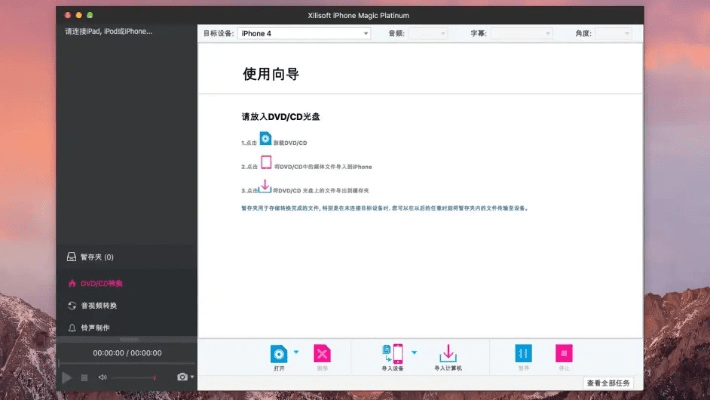Click the 查看全部任务 button
The width and height of the screenshot is (710, 400).
tap(608, 383)
